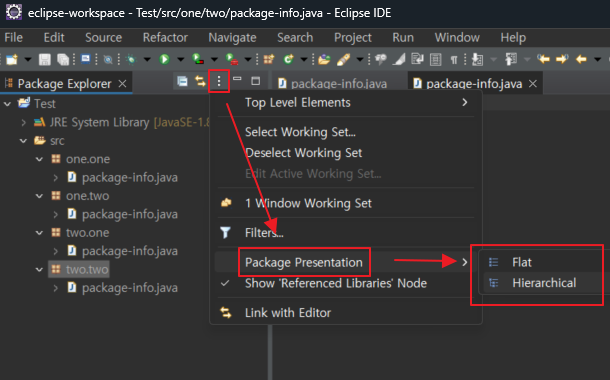Open the Coverage dropdown arrow
Viewport: 610px width, 380px height.
click(x=214, y=60)
